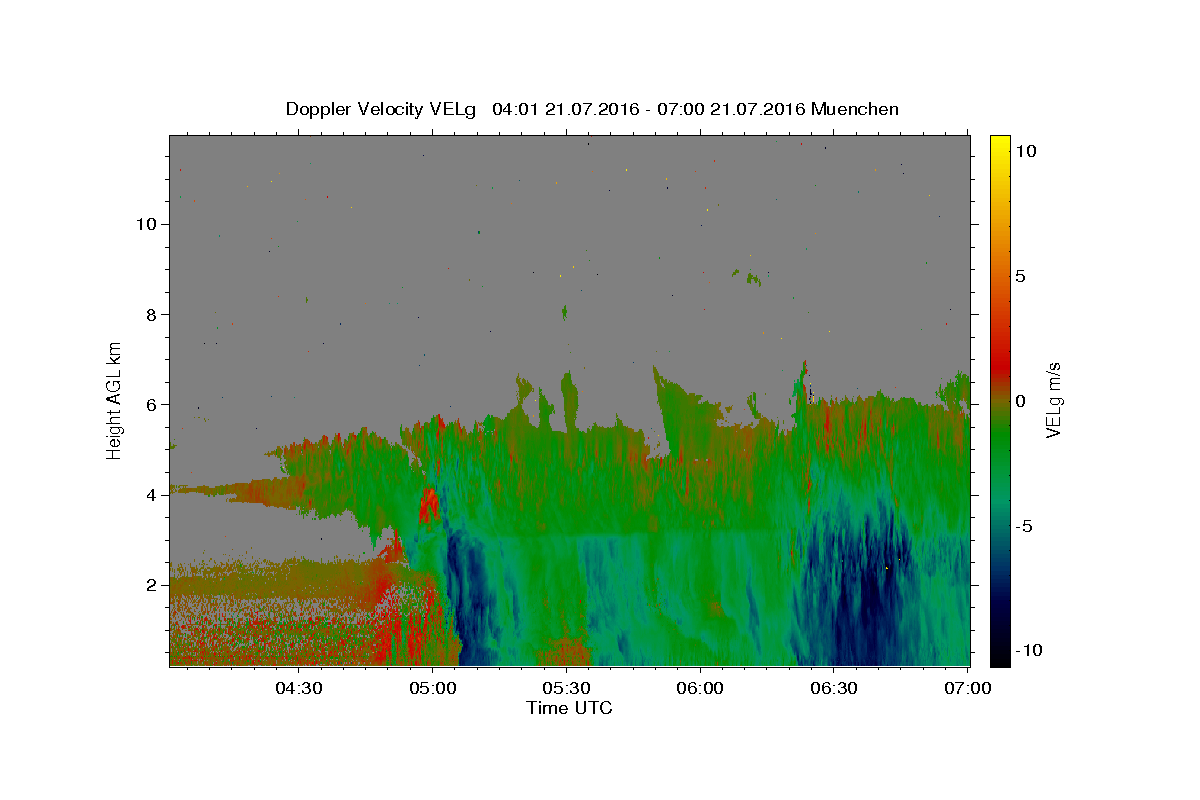Click the 05:00 time tick label
Viewport: 1200px width, 800px height.
click(432, 688)
